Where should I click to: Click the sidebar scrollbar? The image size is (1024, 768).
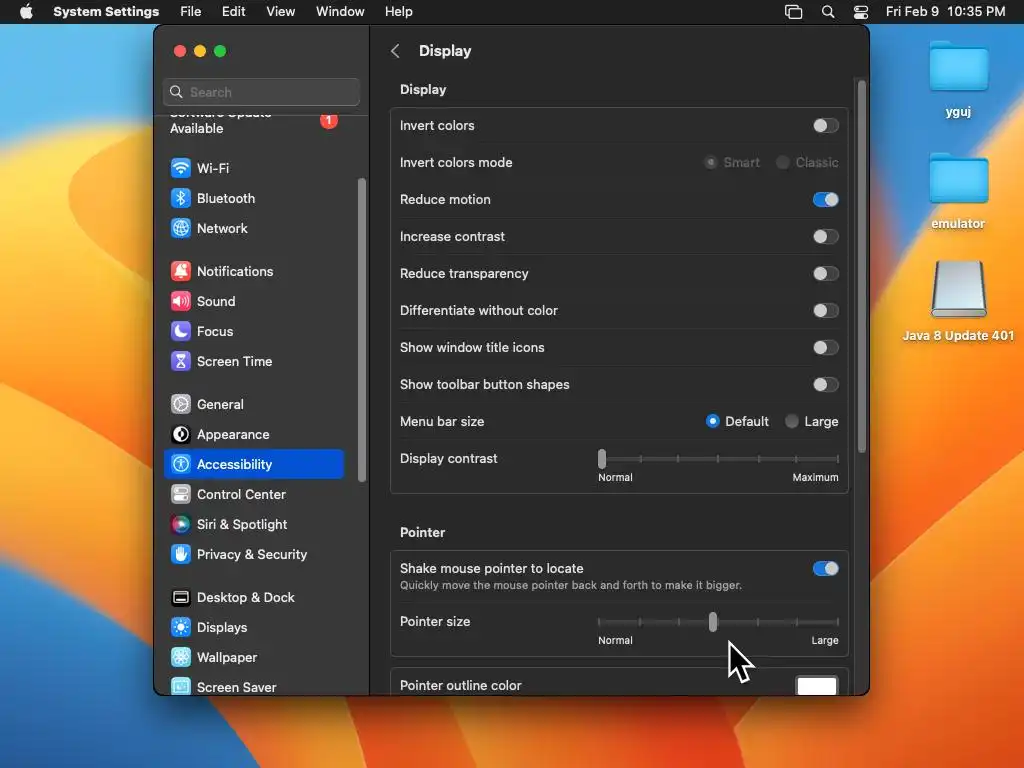(362, 330)
